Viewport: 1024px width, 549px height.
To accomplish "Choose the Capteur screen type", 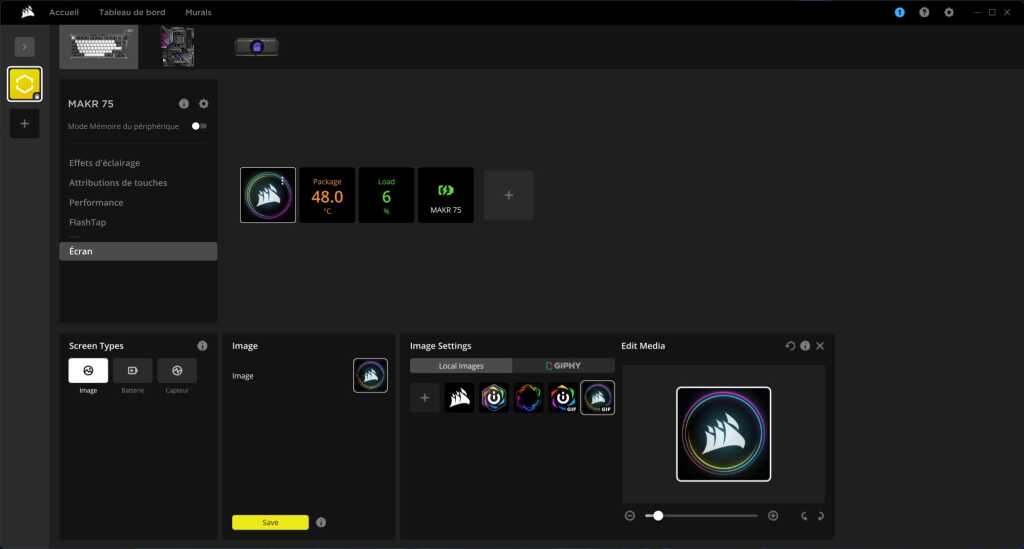I will (177, 371).
